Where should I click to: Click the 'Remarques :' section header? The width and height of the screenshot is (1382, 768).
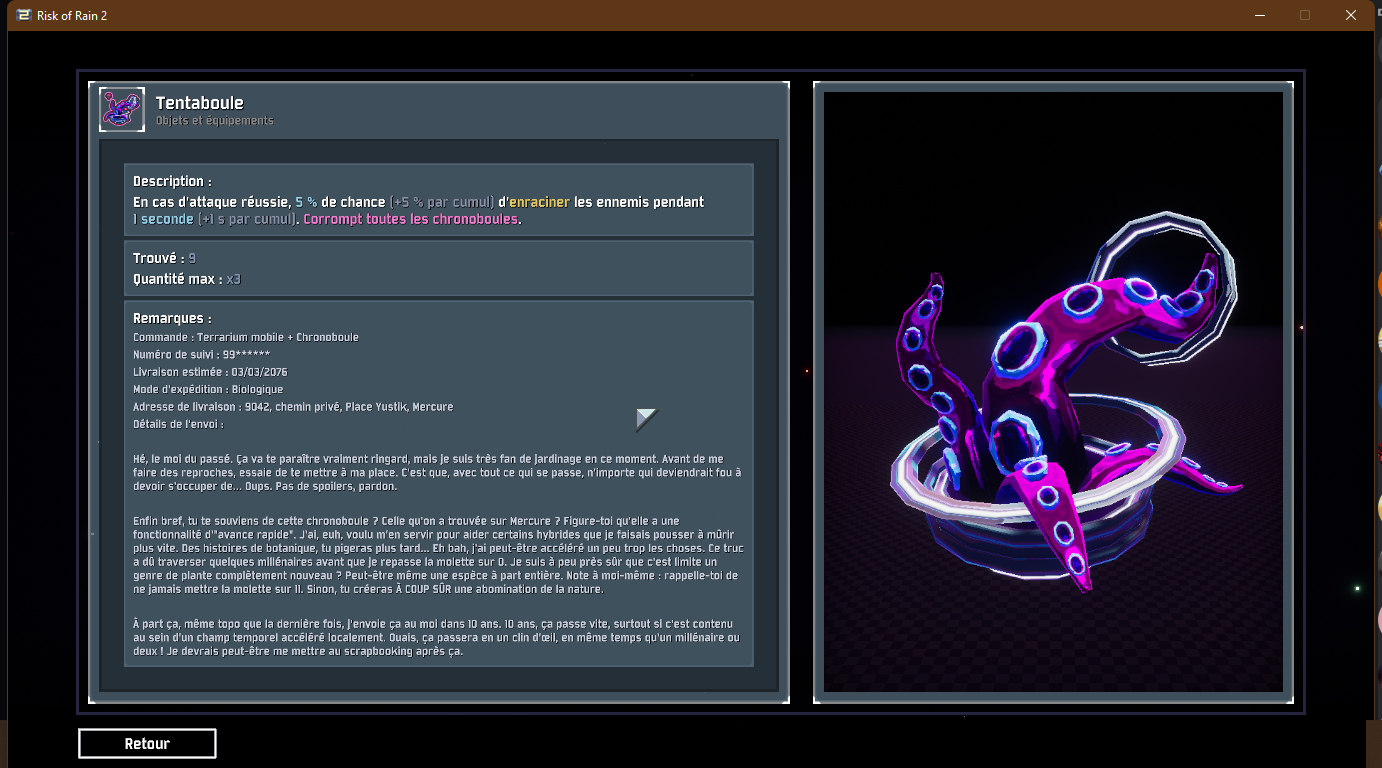tap(172, 319)
